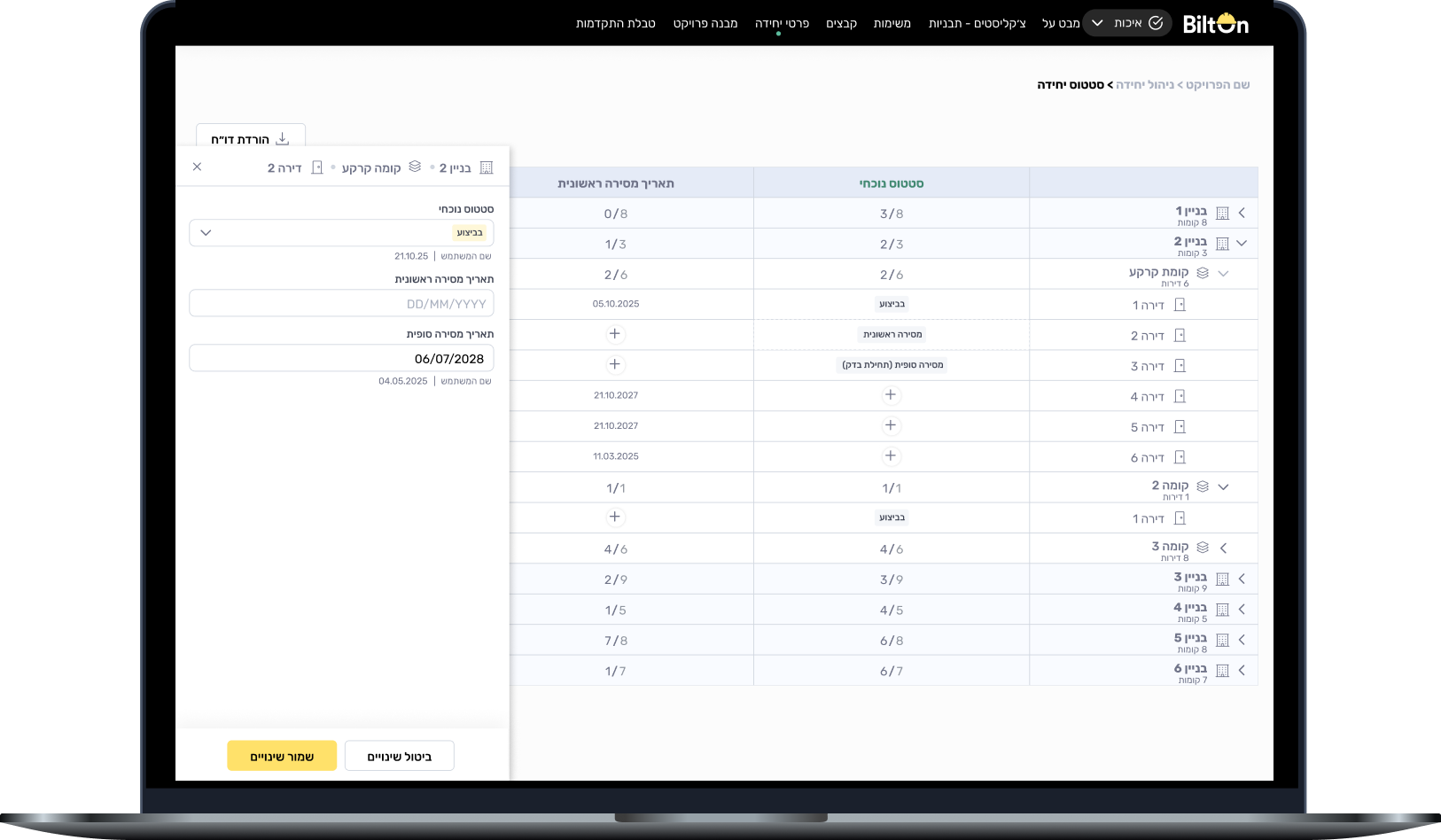This screenshot has height=840, width=1441.
Task: Click the floor layers icon beside קומה 3
Action: tap(1203, 548)
